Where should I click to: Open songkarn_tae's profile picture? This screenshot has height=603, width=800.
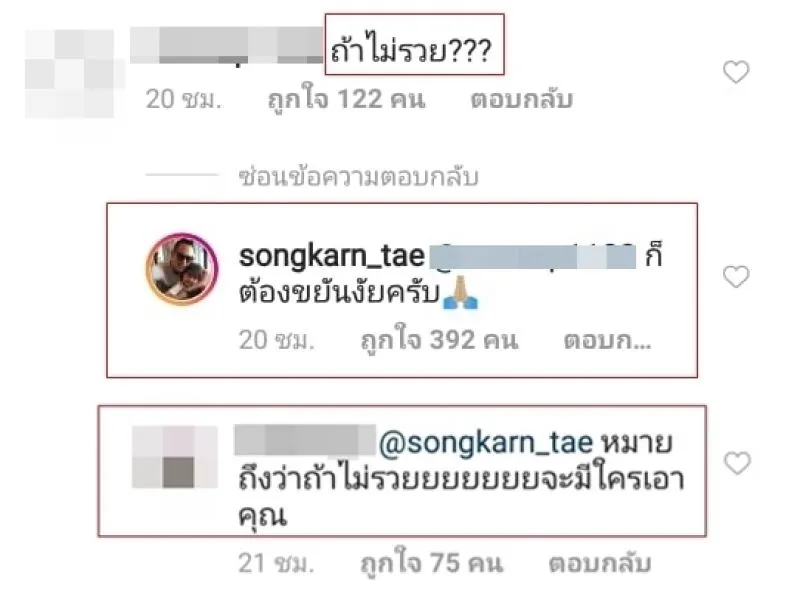[x=182, y=269]
